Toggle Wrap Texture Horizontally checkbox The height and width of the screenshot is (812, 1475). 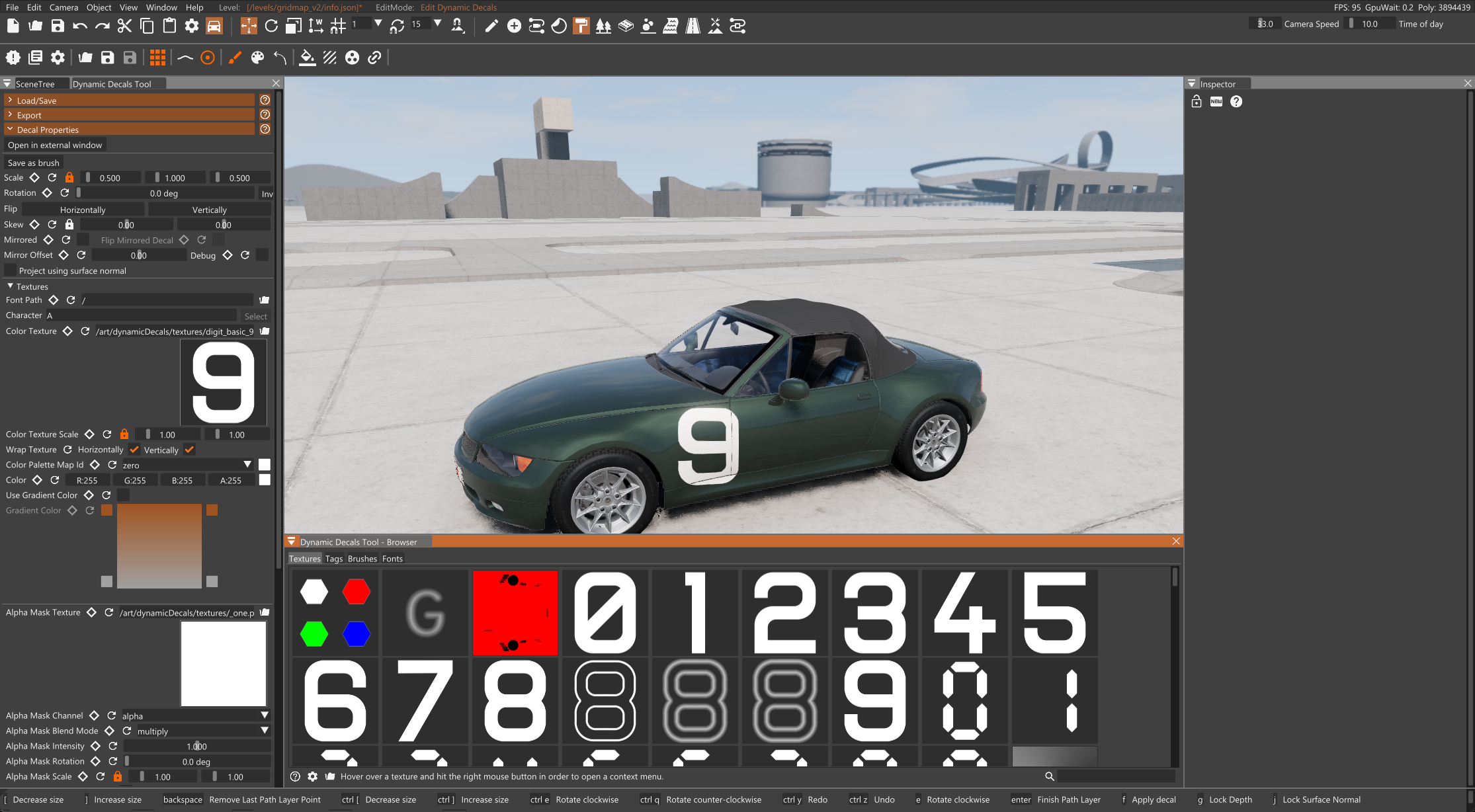[134, 450]
